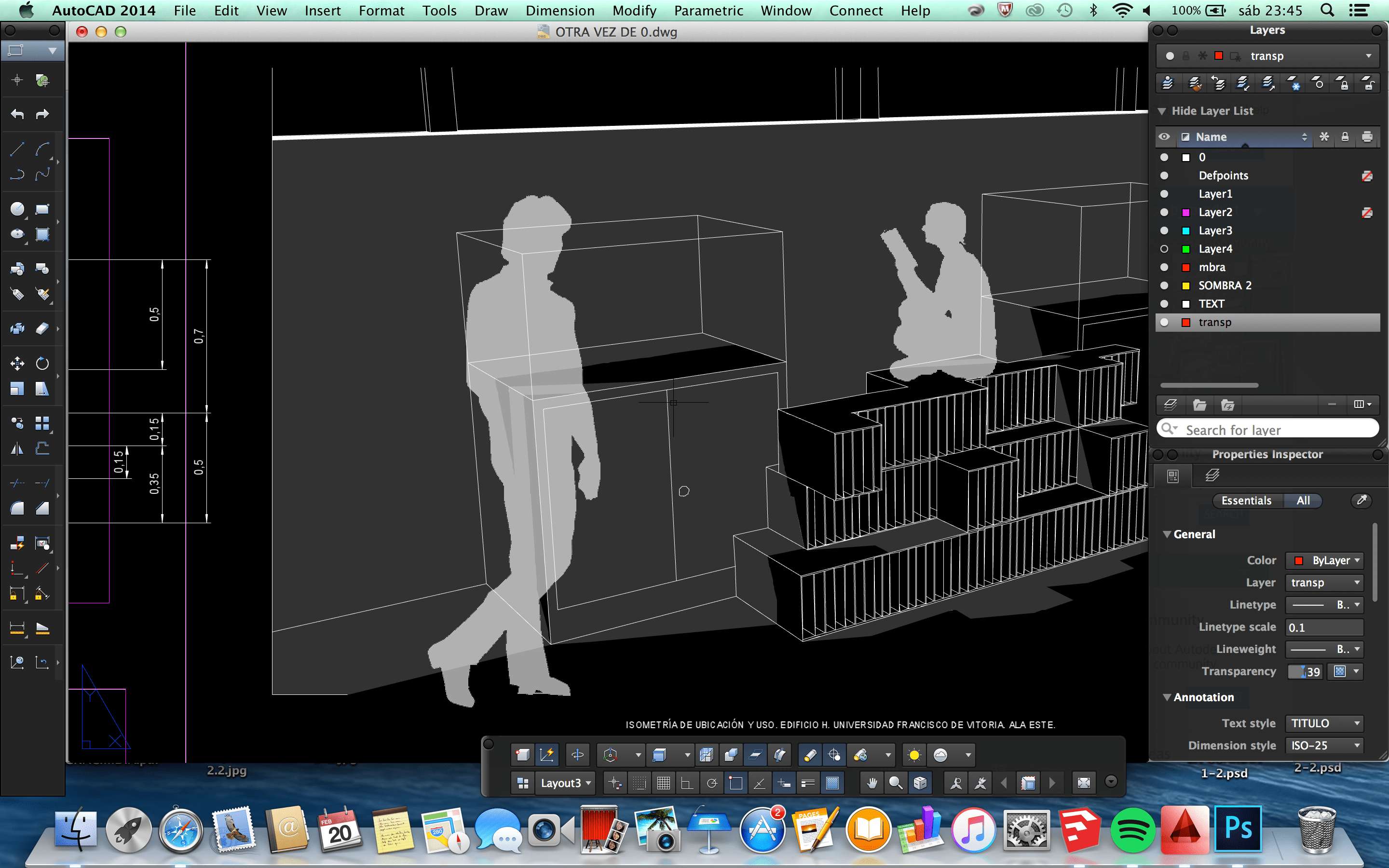Open the Layout3 dropdown
1389x868 pixels.
click(565, 783)
